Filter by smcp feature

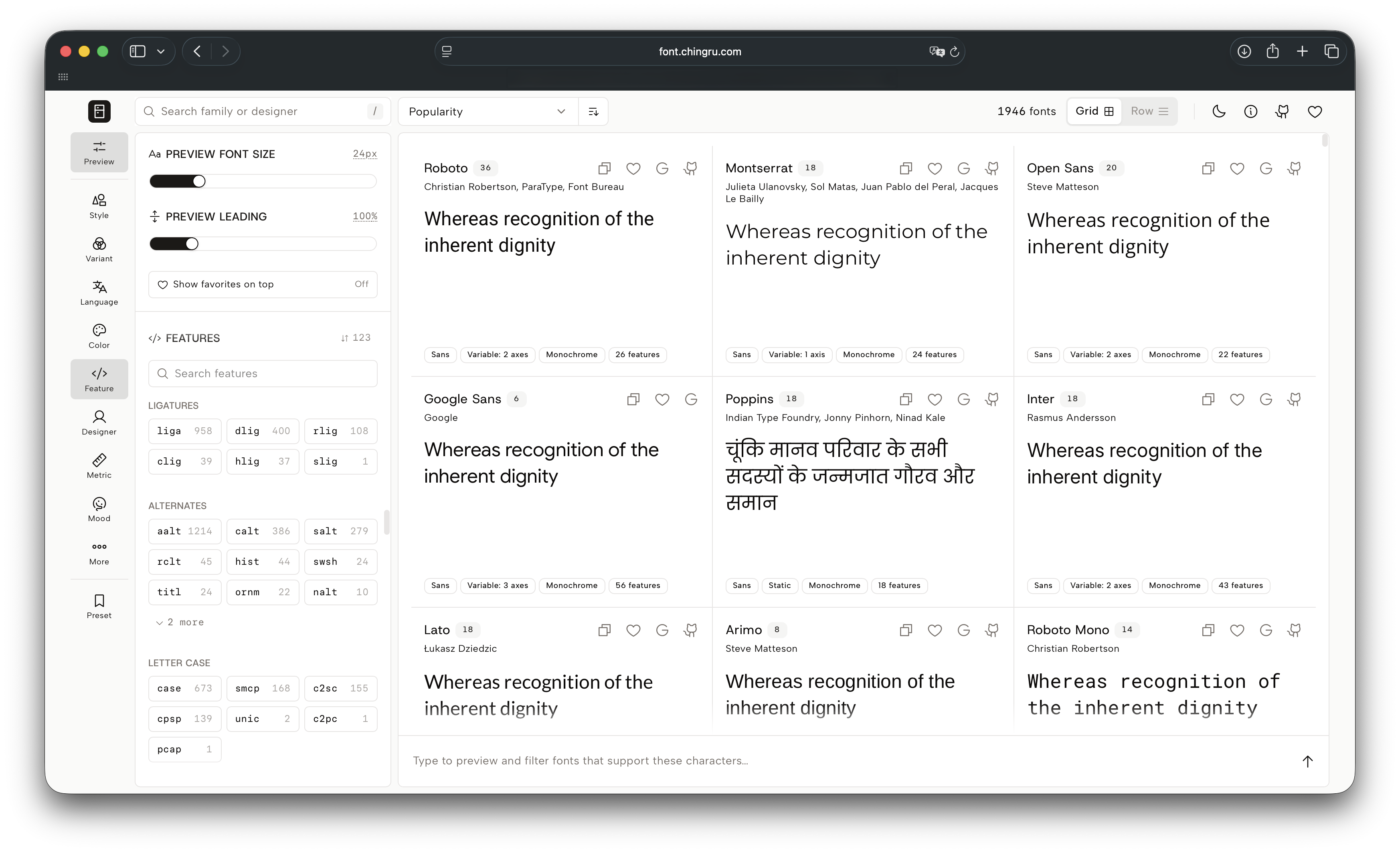(263, 688)
